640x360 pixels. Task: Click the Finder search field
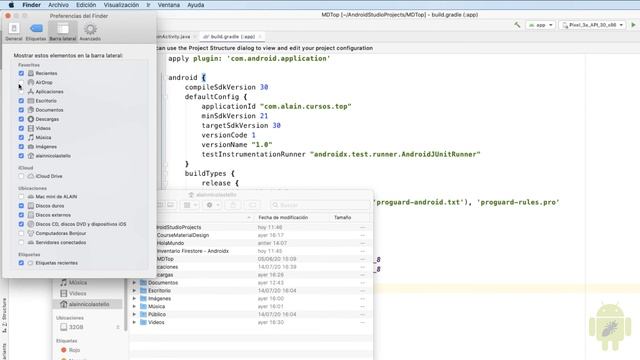click(x=319, y=205)
